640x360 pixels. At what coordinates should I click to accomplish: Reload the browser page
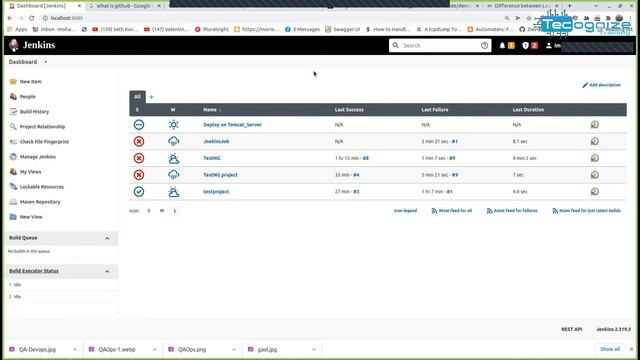coord(31,18)
